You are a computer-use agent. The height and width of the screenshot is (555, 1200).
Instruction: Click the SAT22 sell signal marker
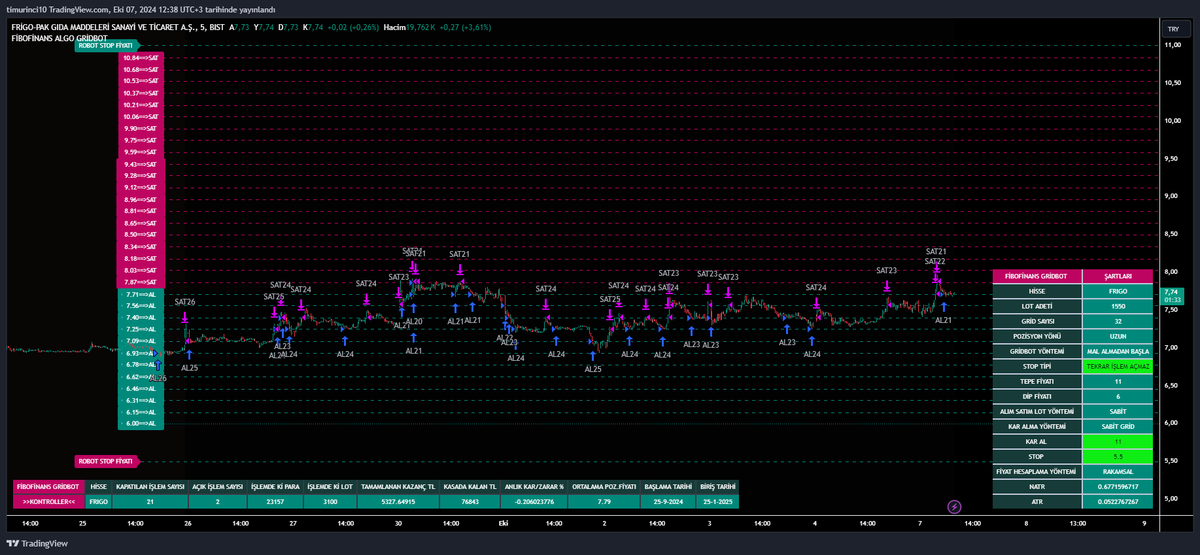[x=936, y=261]
